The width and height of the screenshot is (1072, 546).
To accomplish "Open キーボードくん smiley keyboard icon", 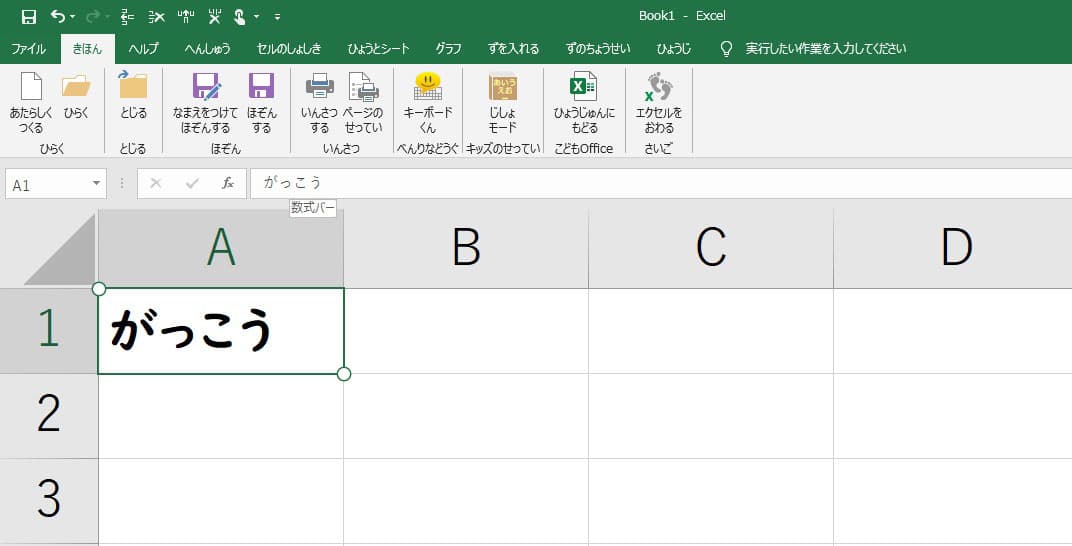I will 428,87.
